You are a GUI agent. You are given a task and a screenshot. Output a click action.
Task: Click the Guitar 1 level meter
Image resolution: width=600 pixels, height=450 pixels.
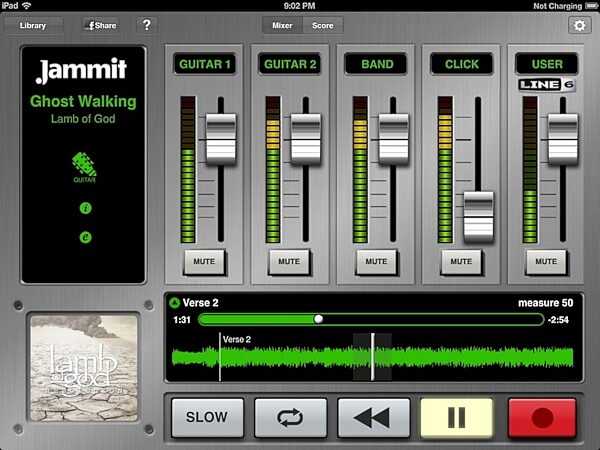click(188, 170)
